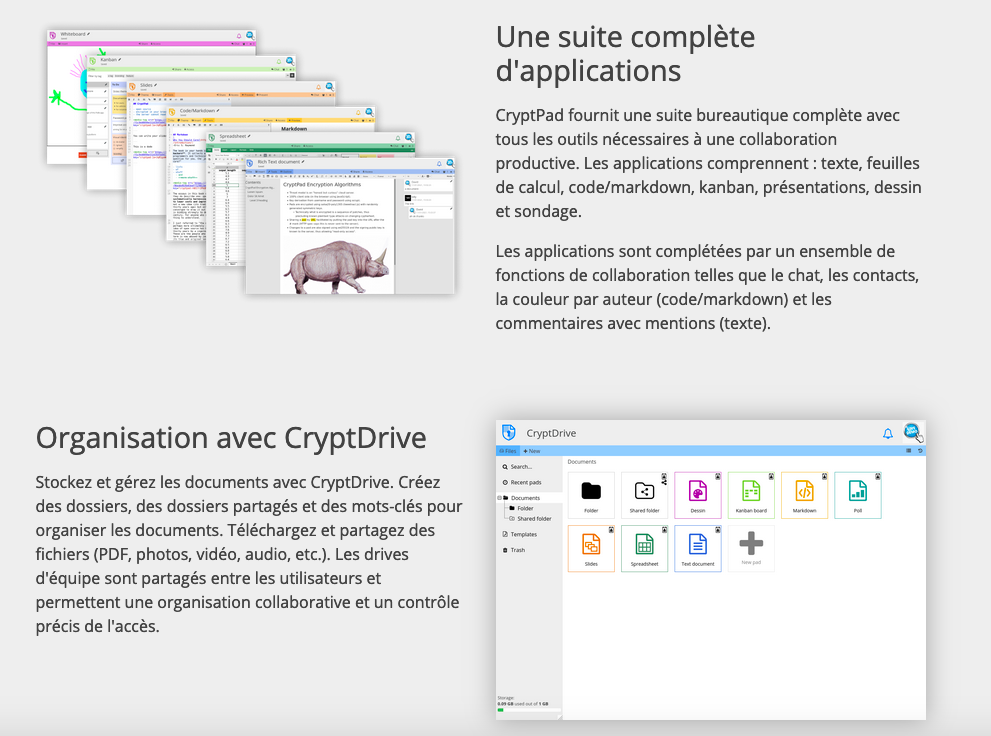The image size is (991, 736).
Task: Select Shared folder item in the sidebar tree
Action: [530, 519]
